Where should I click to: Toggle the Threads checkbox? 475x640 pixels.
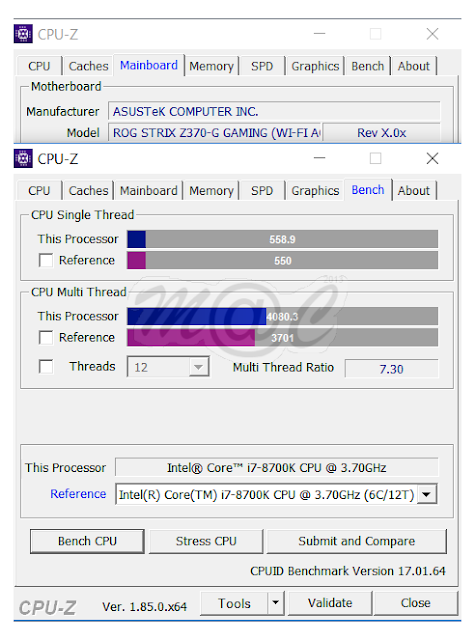coord(46,367)
